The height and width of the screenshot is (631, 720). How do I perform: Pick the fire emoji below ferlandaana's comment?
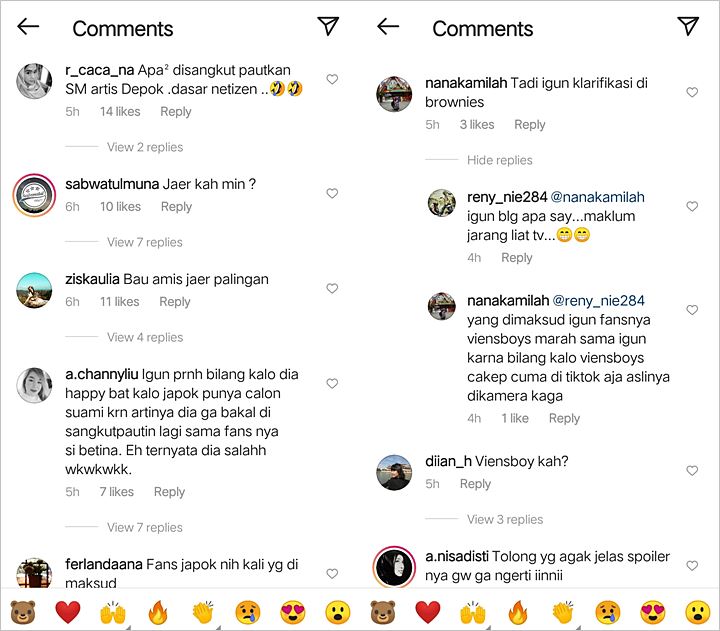(x=159, y=611)
